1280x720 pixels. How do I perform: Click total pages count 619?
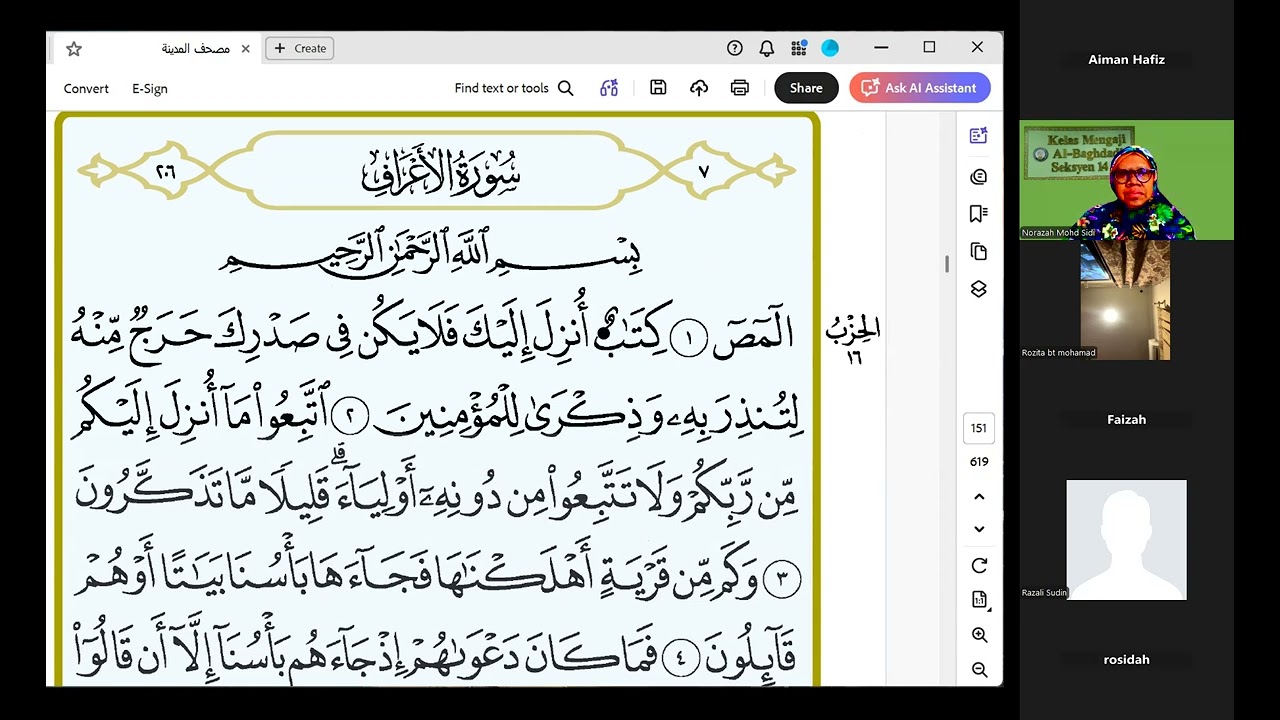tap(979, 462)
